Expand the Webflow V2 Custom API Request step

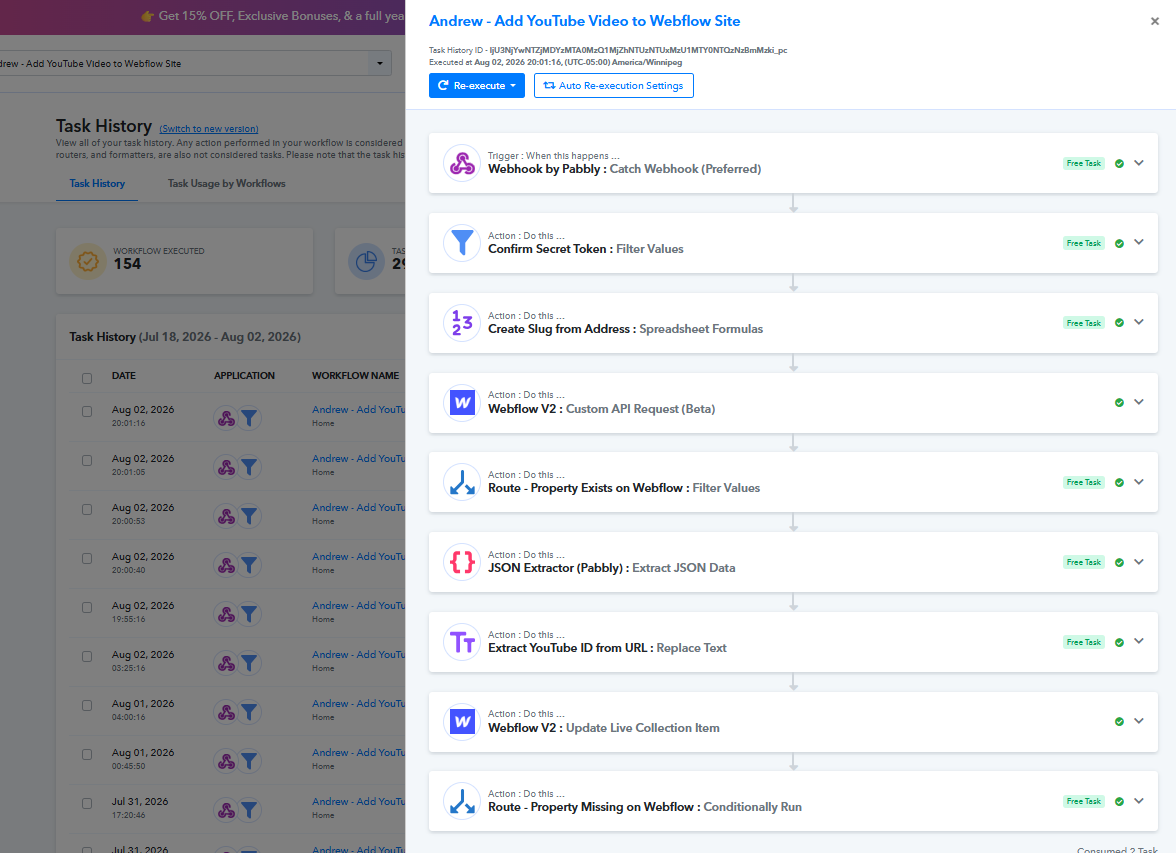pos(1138,402)
